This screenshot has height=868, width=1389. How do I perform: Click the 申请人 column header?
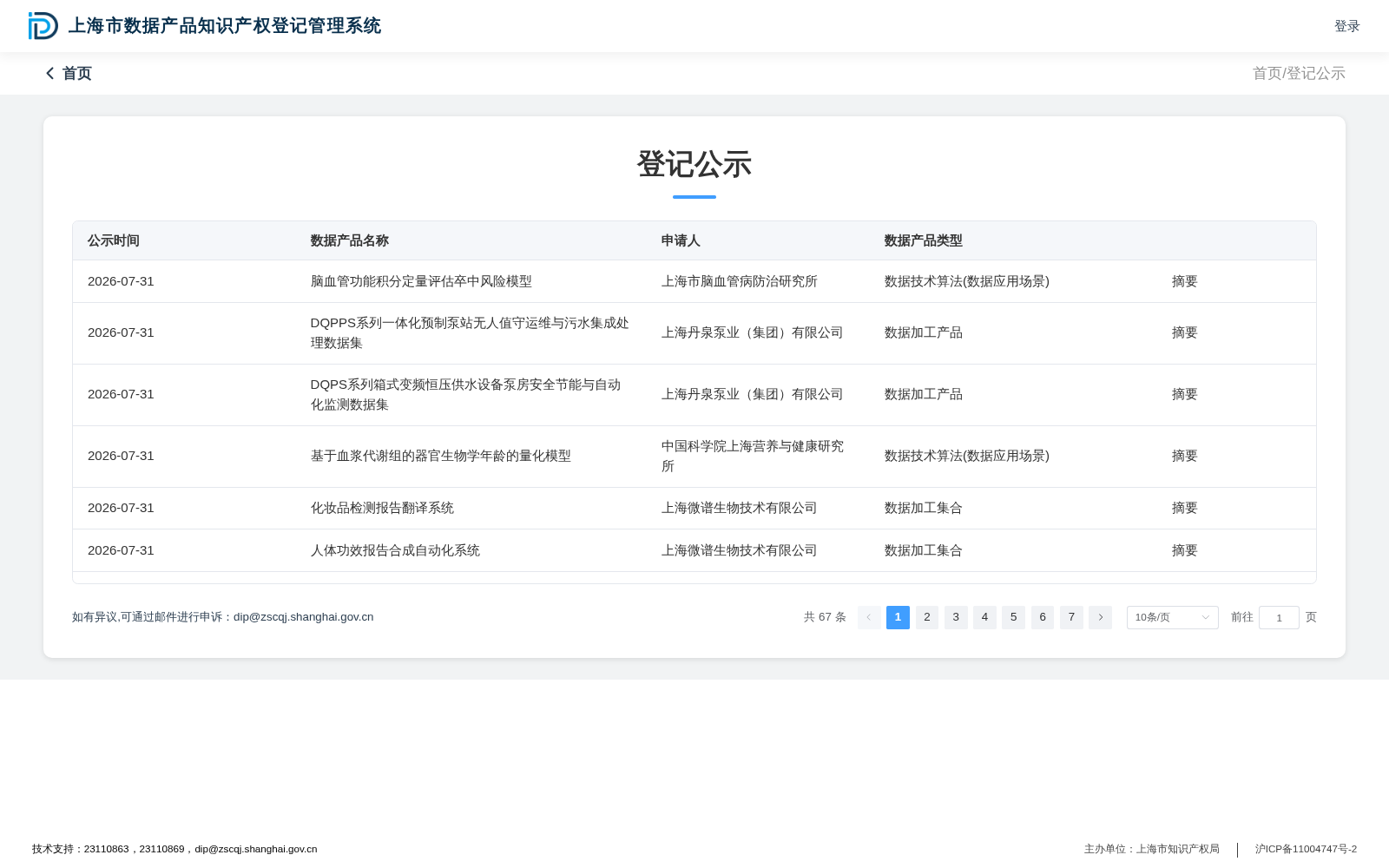tap(681, 240)
